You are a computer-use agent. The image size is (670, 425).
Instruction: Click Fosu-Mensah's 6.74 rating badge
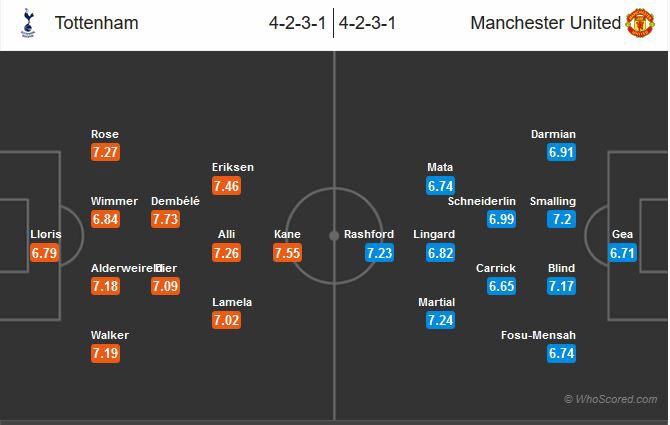pos(561,353)
